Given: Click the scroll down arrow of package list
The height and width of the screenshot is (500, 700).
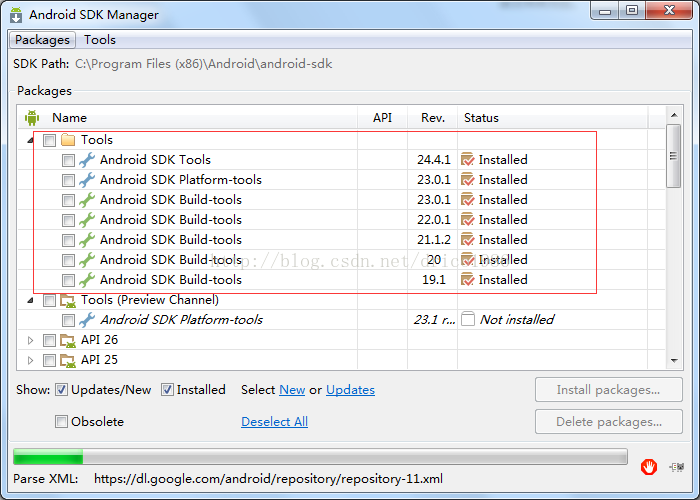Looking at the screenshot, I should click(674, 361).
